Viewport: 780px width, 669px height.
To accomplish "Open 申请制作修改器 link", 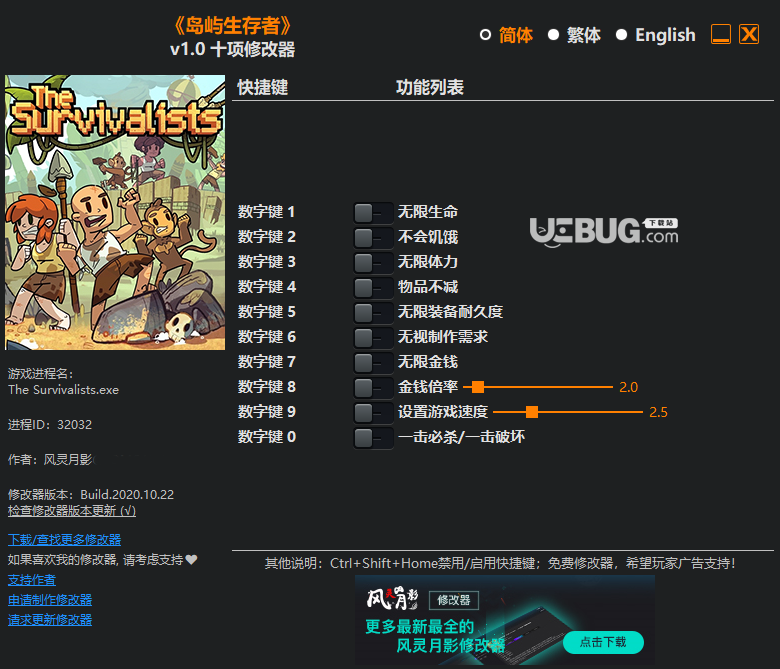I will (50, 600).
